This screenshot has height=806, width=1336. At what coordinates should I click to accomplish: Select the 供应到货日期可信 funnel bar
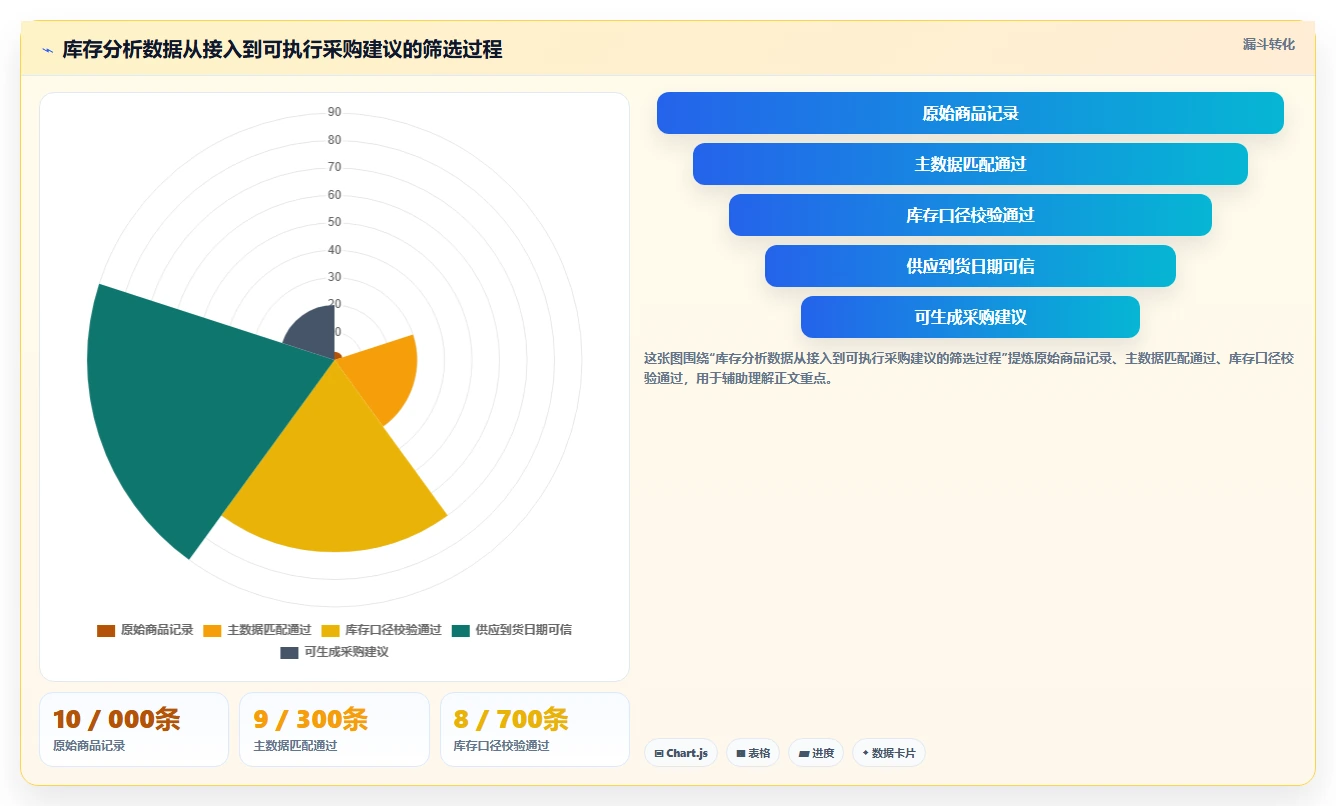(970, 266)
